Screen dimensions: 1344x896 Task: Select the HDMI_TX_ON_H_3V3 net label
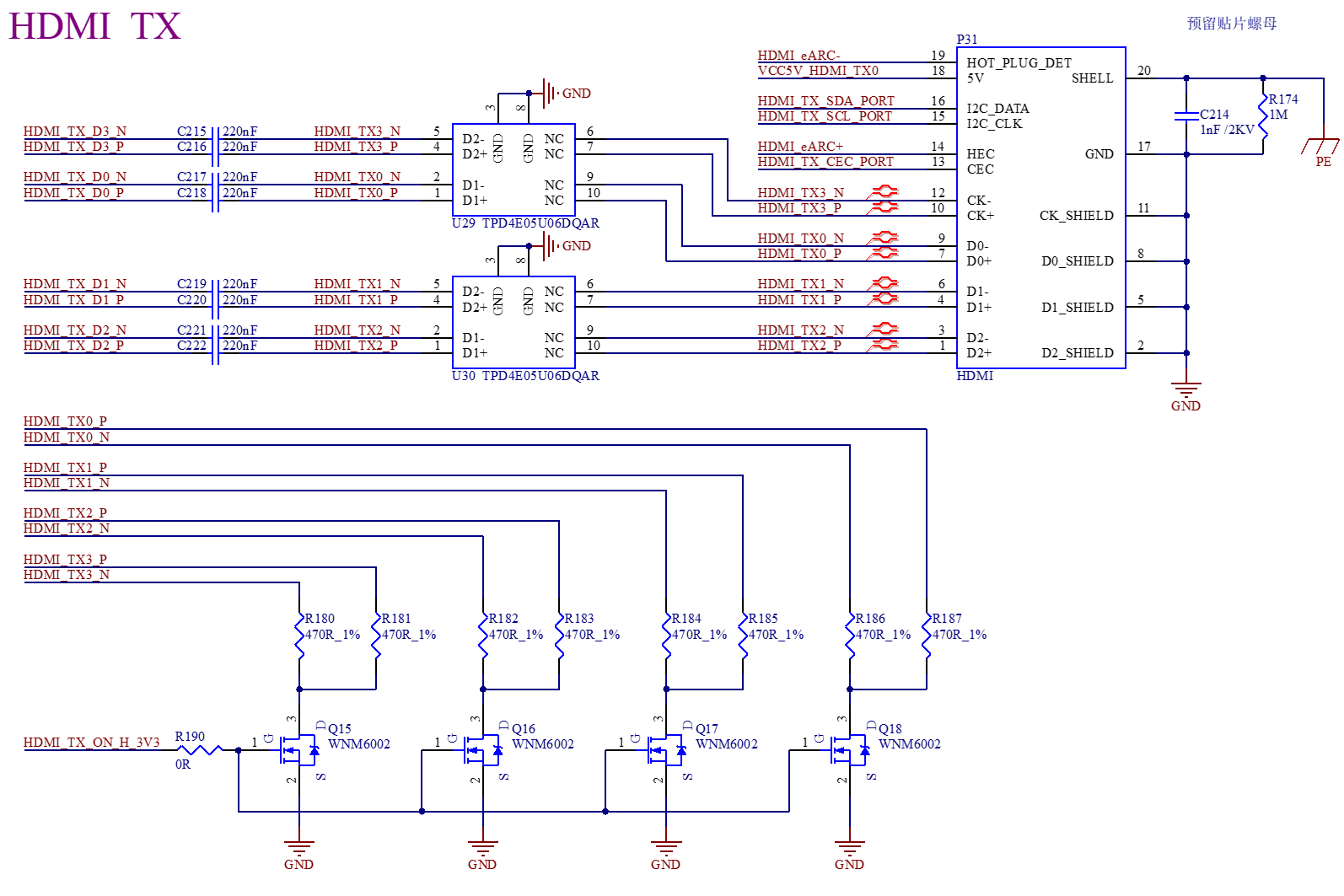coord(92,743)
